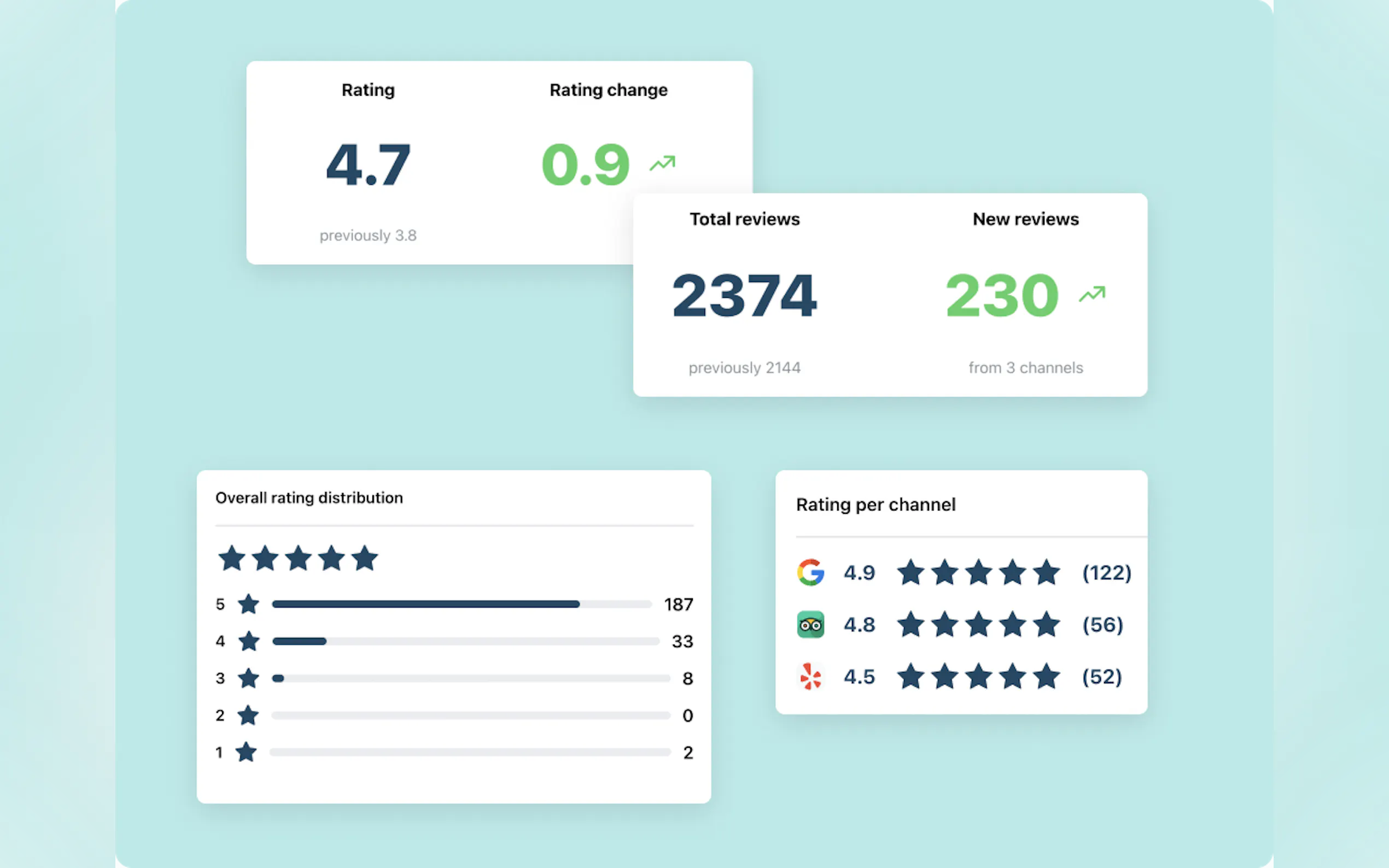This screenshot has height=868, width=1389.
Task: Click the TripAdvisor review count (56)
Action: [x=1102, y=625]
